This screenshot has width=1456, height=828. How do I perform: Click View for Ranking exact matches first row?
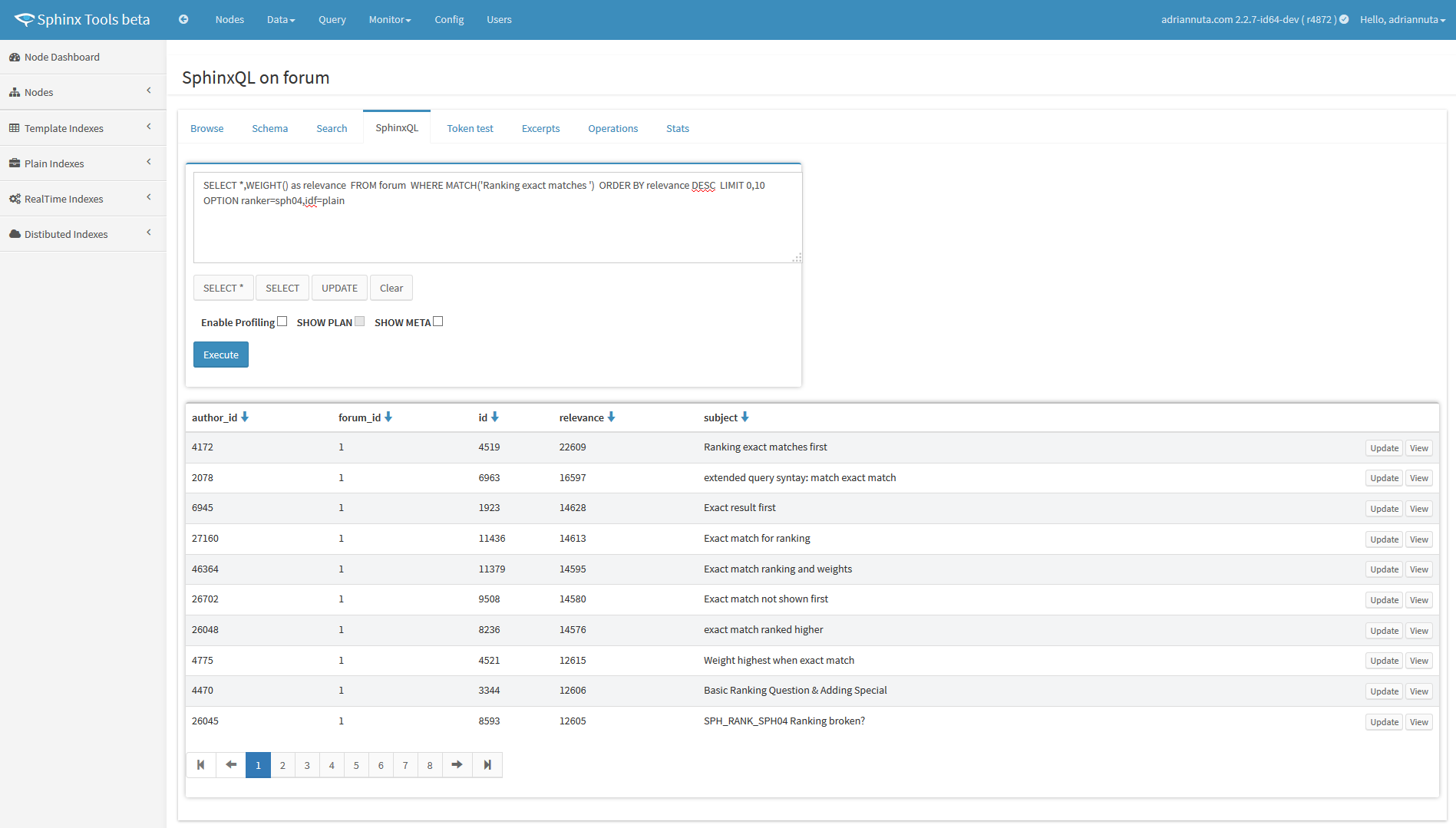pos(1418,448)
